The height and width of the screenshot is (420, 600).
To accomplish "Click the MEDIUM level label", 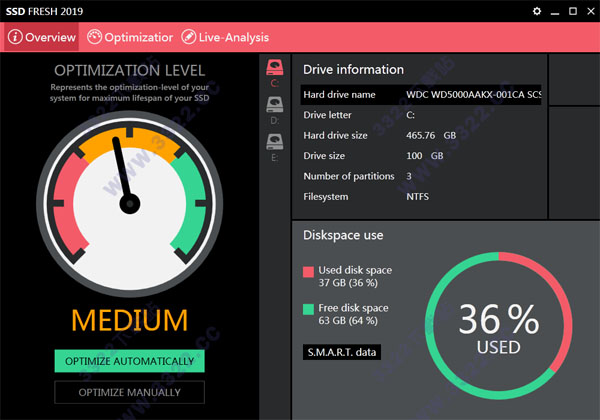I will click(129, 320).
